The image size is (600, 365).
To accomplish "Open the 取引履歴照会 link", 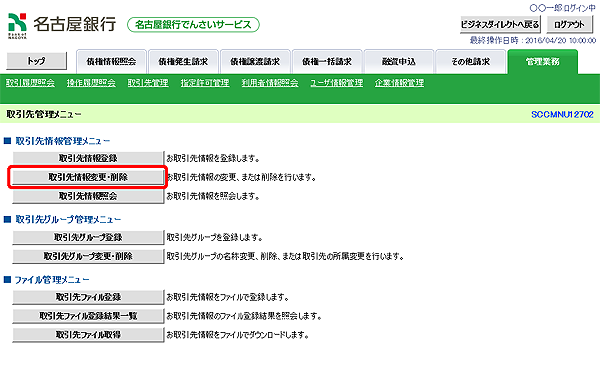I will click(30, 83).
